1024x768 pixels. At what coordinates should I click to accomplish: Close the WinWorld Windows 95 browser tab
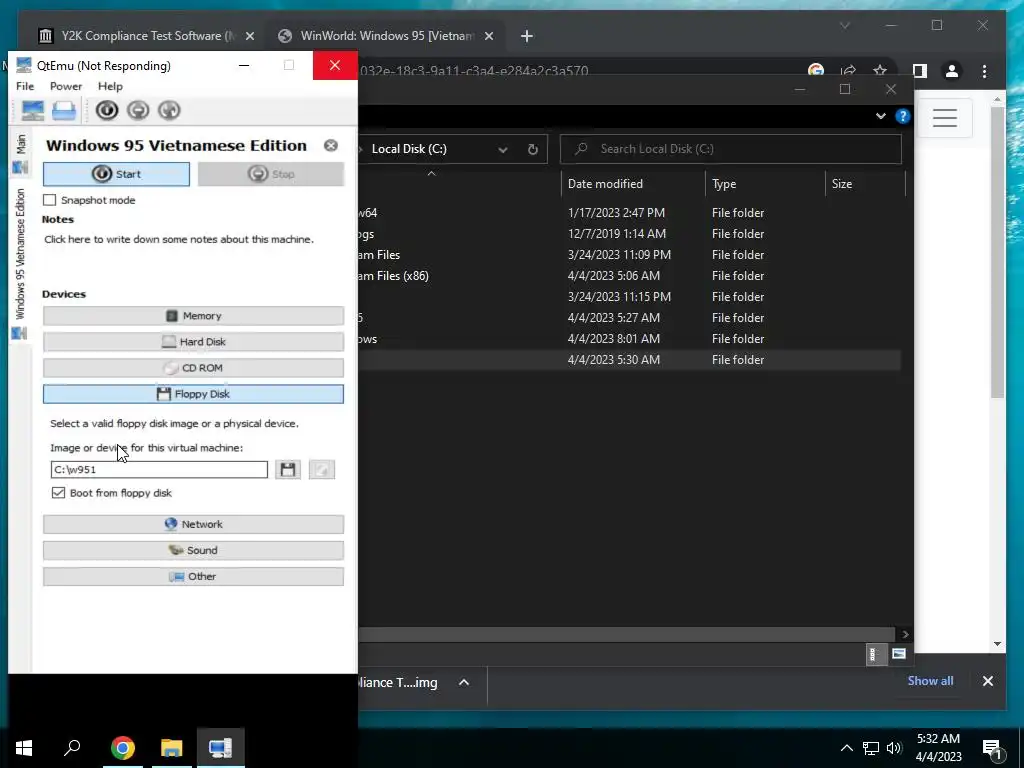pos(488,37)
